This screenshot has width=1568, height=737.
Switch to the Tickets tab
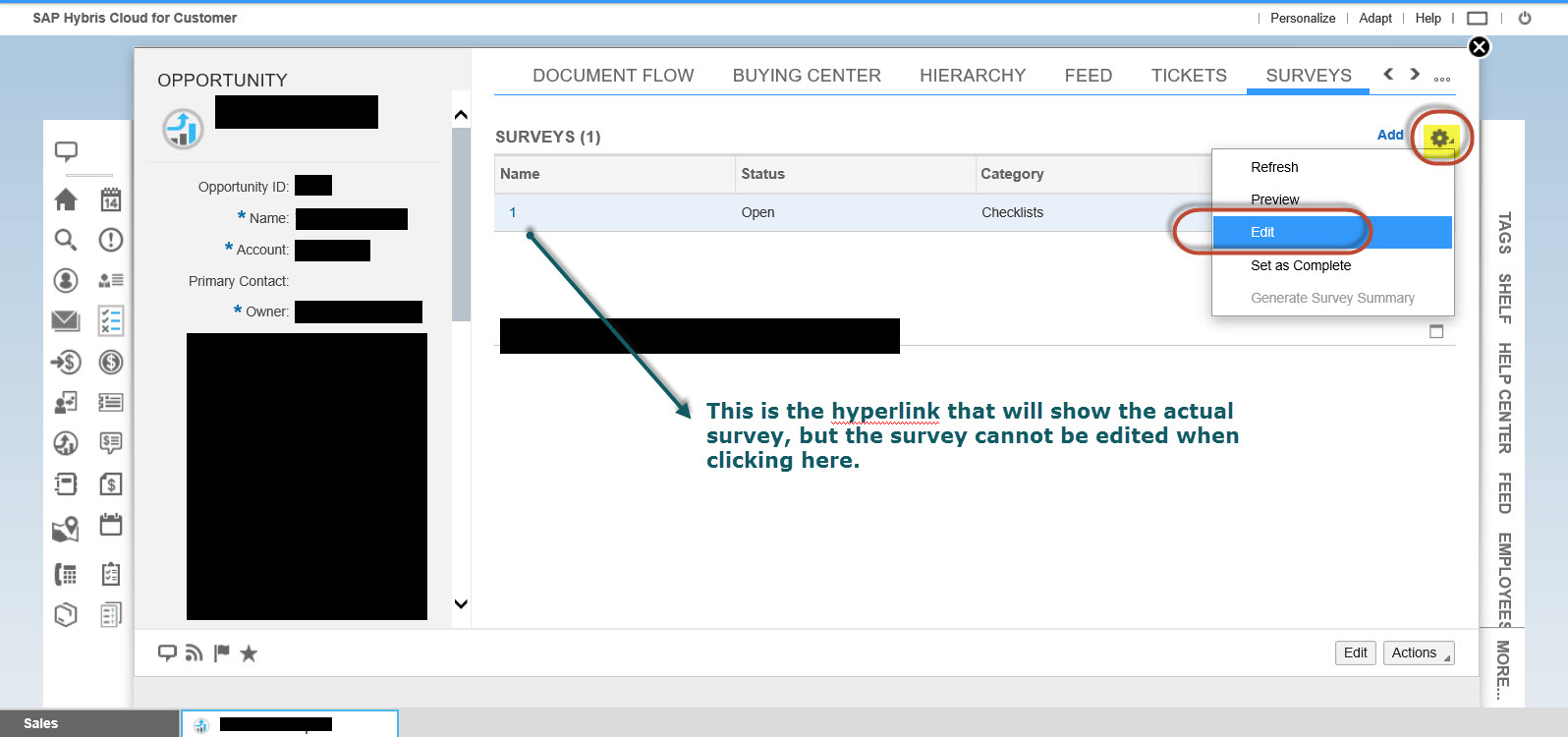pyautogui.click(x=1189, y=76)
